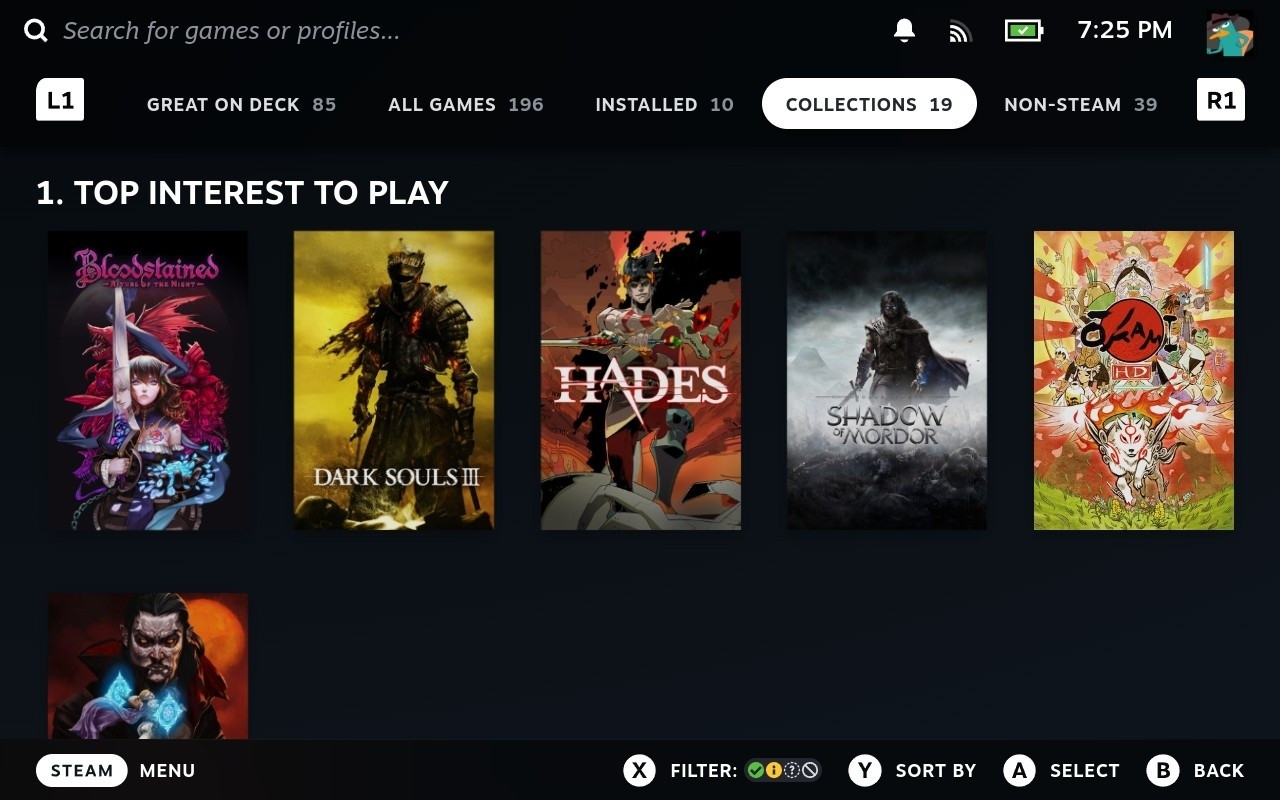
Task: Click the search magnifier icon
Action: point(36,31)
